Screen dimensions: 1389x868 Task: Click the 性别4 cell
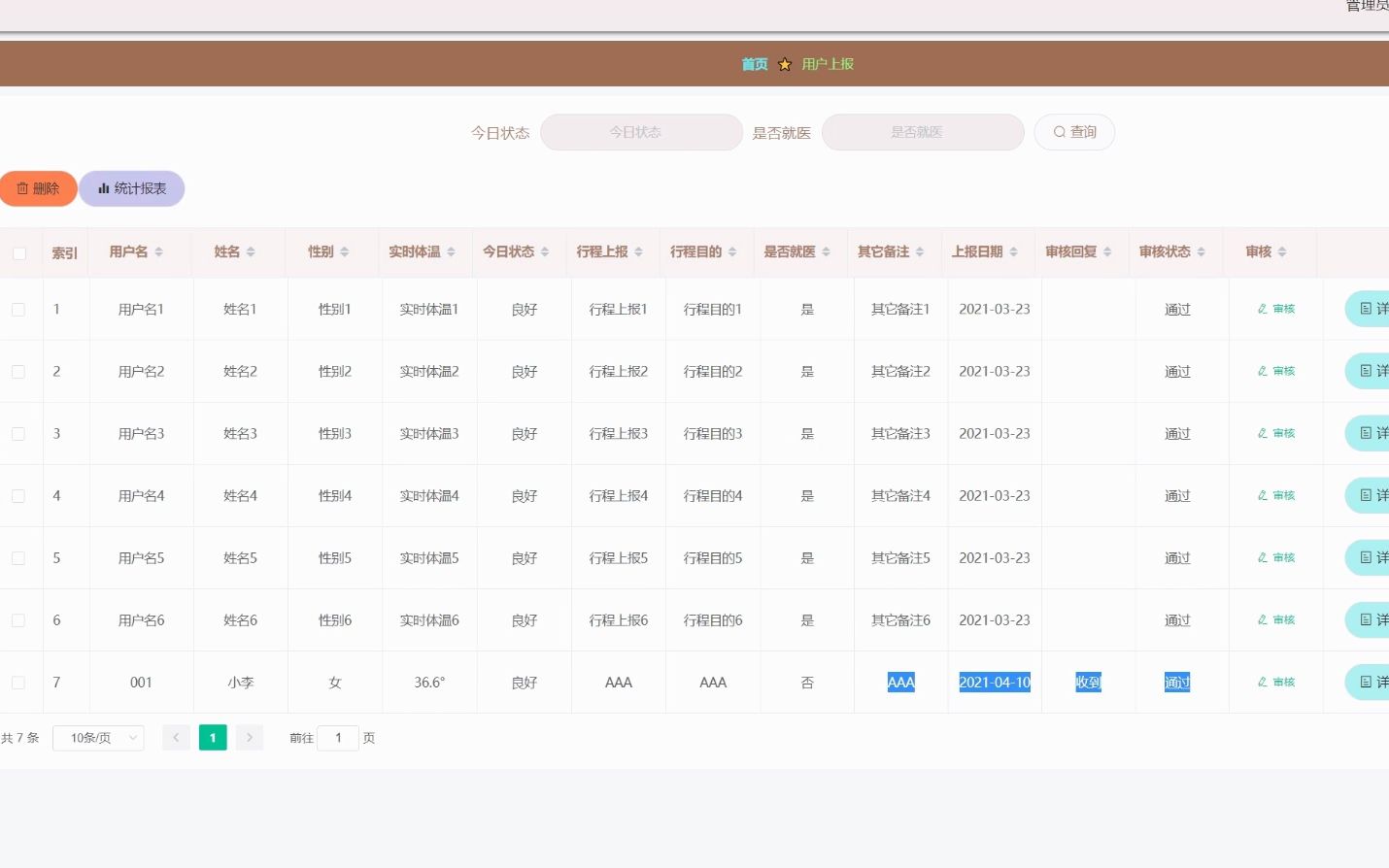pos(335,496)
